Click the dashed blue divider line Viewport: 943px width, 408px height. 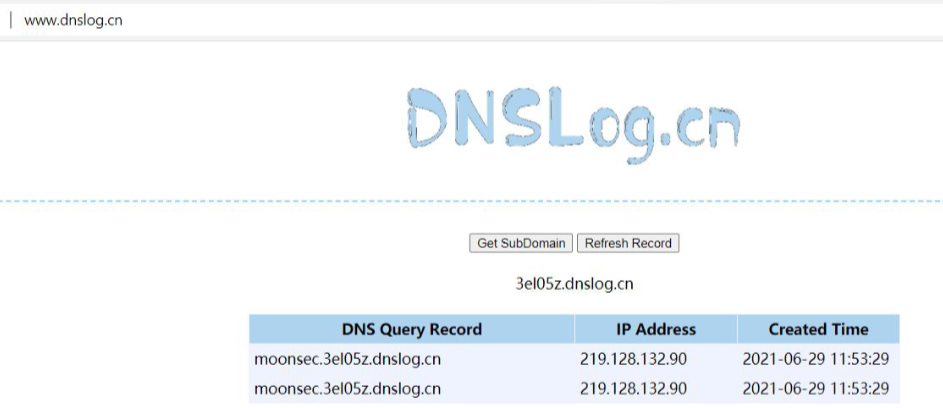coord(300,201)
